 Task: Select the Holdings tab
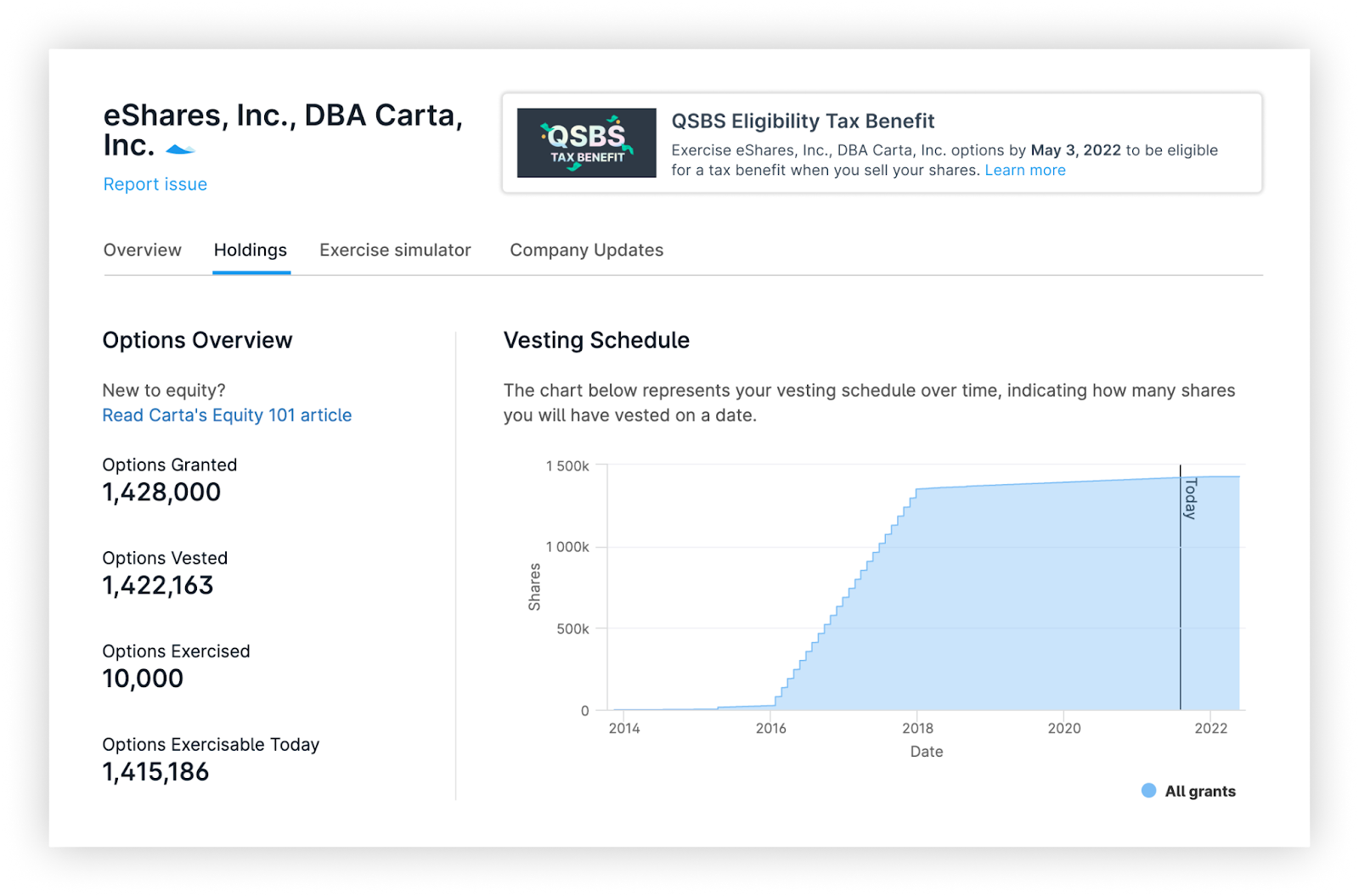click(251, 250)
